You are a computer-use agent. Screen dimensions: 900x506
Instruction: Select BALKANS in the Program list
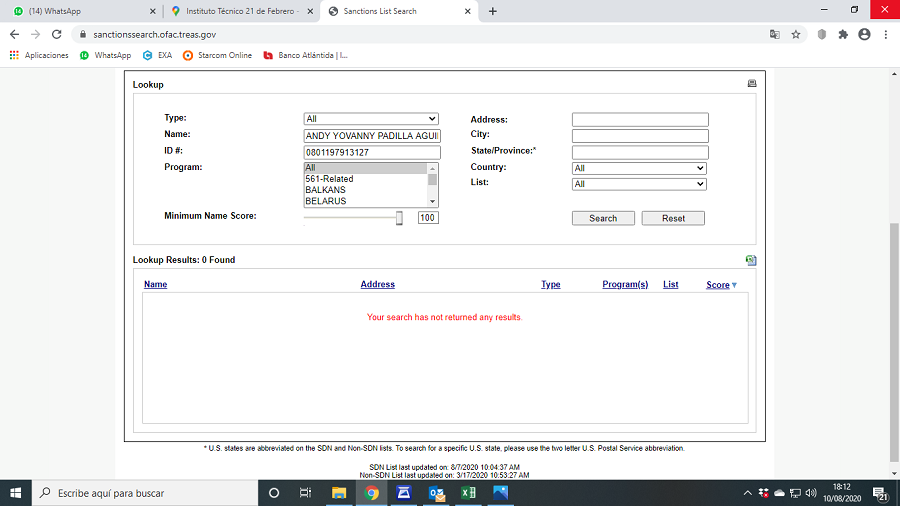(x=326, y=190)
